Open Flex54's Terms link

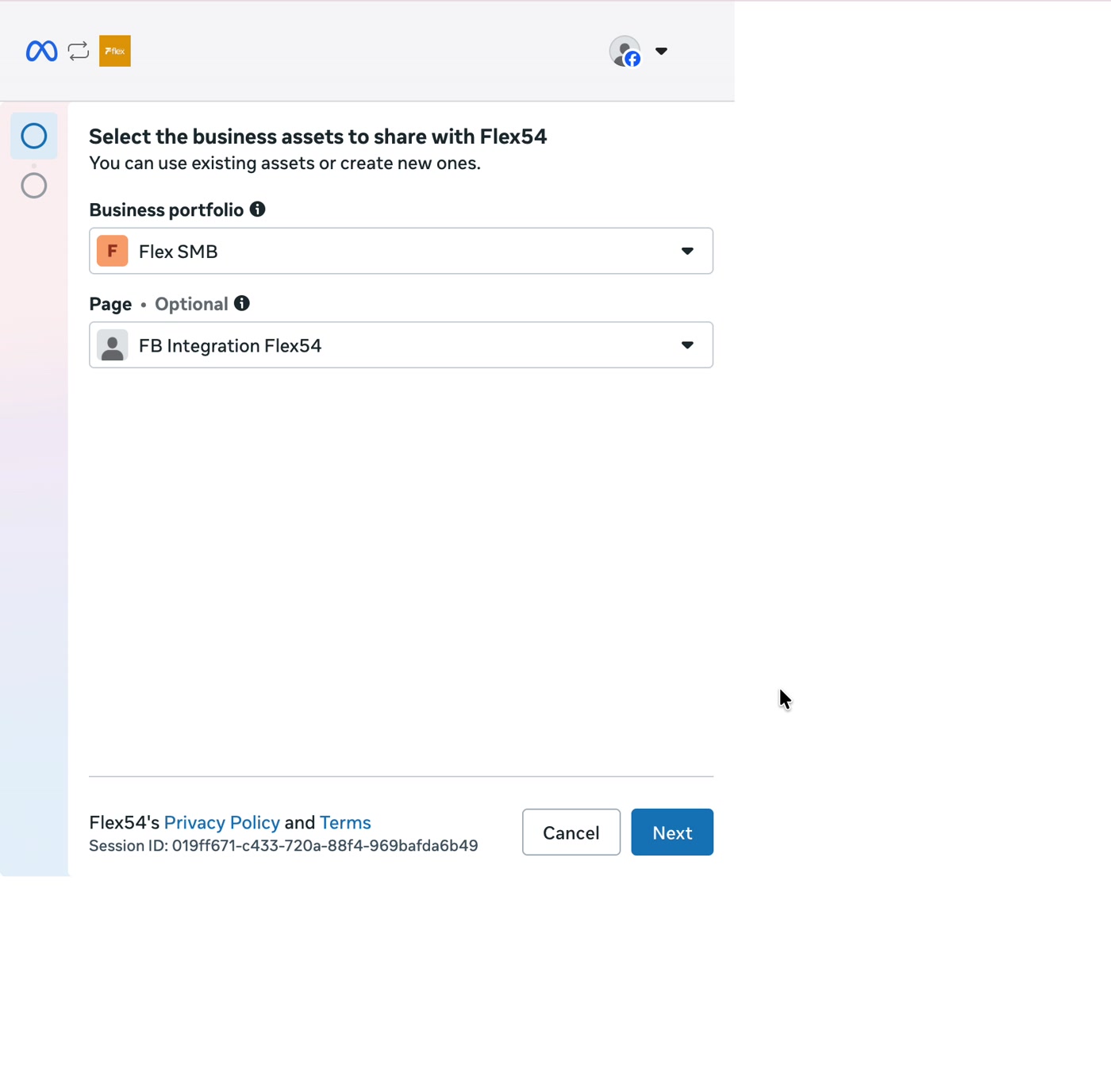(x=345, y=822)
